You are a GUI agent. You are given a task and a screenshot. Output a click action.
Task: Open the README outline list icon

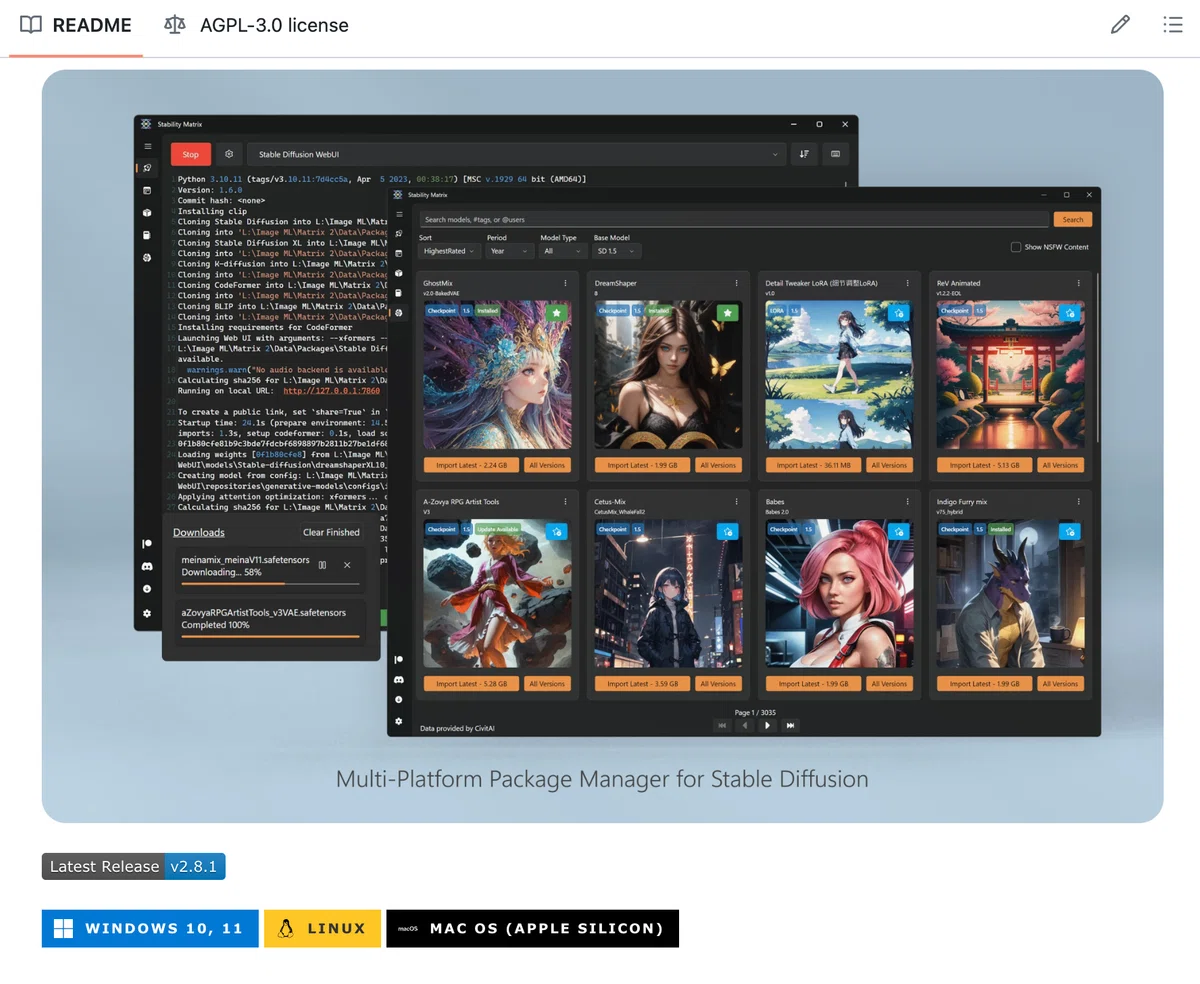1173,25
